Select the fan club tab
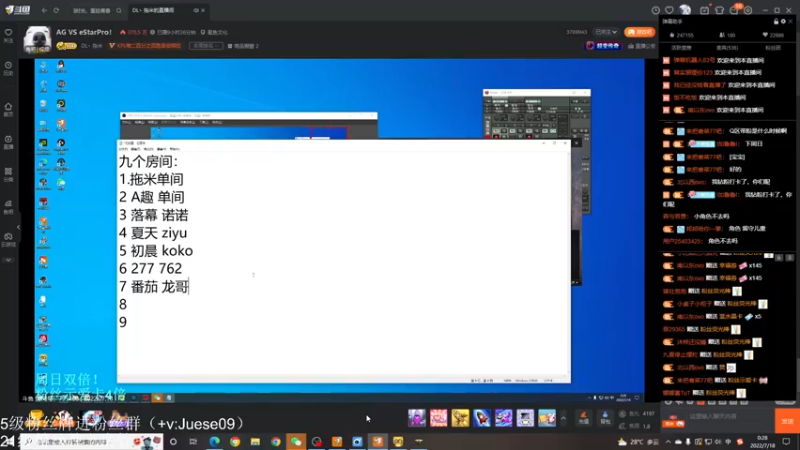The width and height of the screenshot is (800, 450). (x=773, y=47)
